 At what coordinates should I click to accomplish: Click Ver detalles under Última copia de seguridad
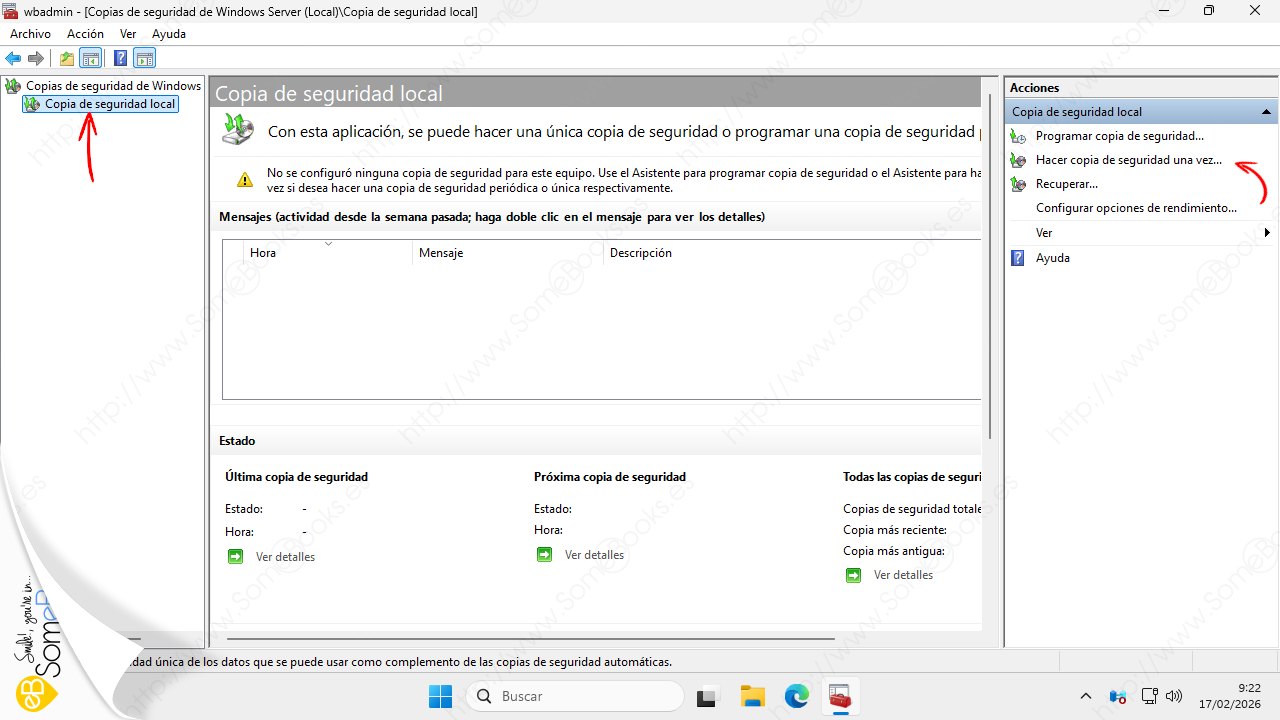coord(285,557)
